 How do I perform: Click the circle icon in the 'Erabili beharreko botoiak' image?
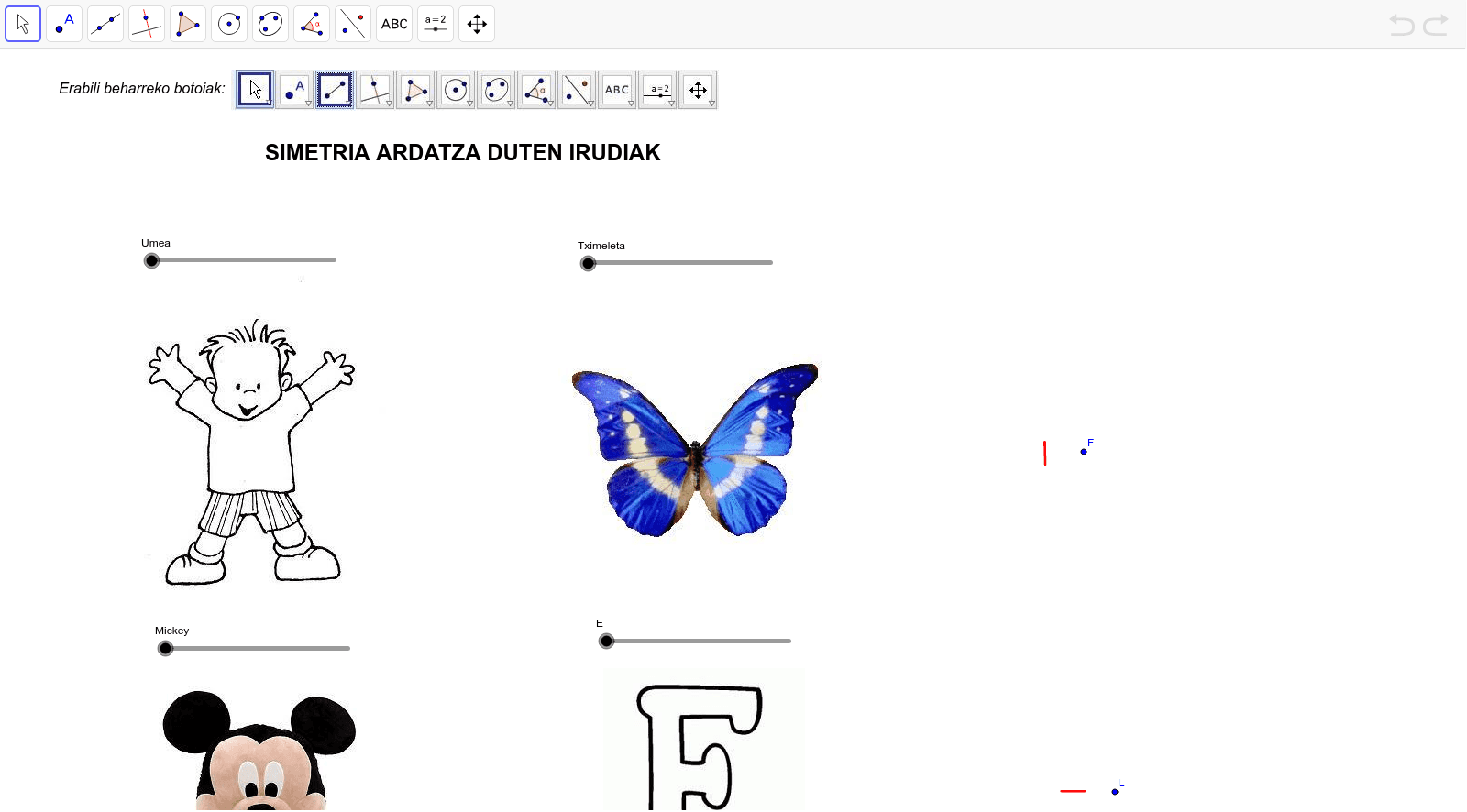coord(456,90)
